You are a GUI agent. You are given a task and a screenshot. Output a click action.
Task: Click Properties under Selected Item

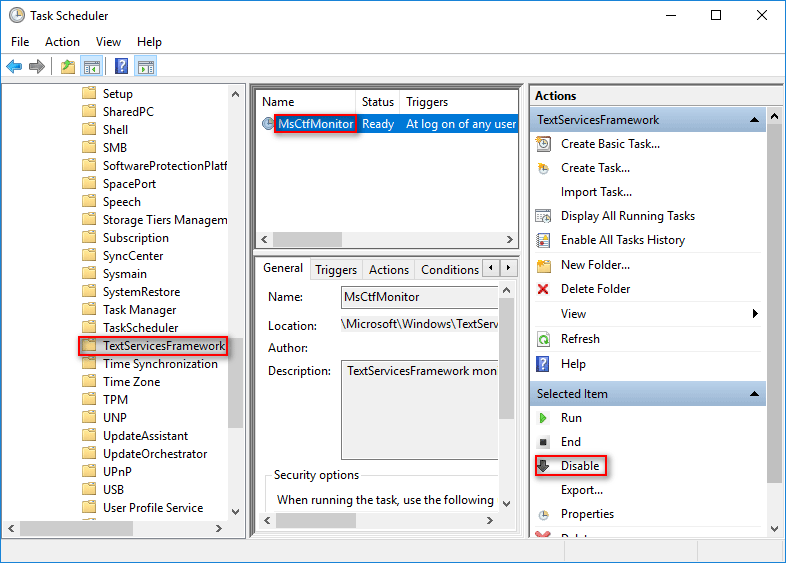click(587, 514)
